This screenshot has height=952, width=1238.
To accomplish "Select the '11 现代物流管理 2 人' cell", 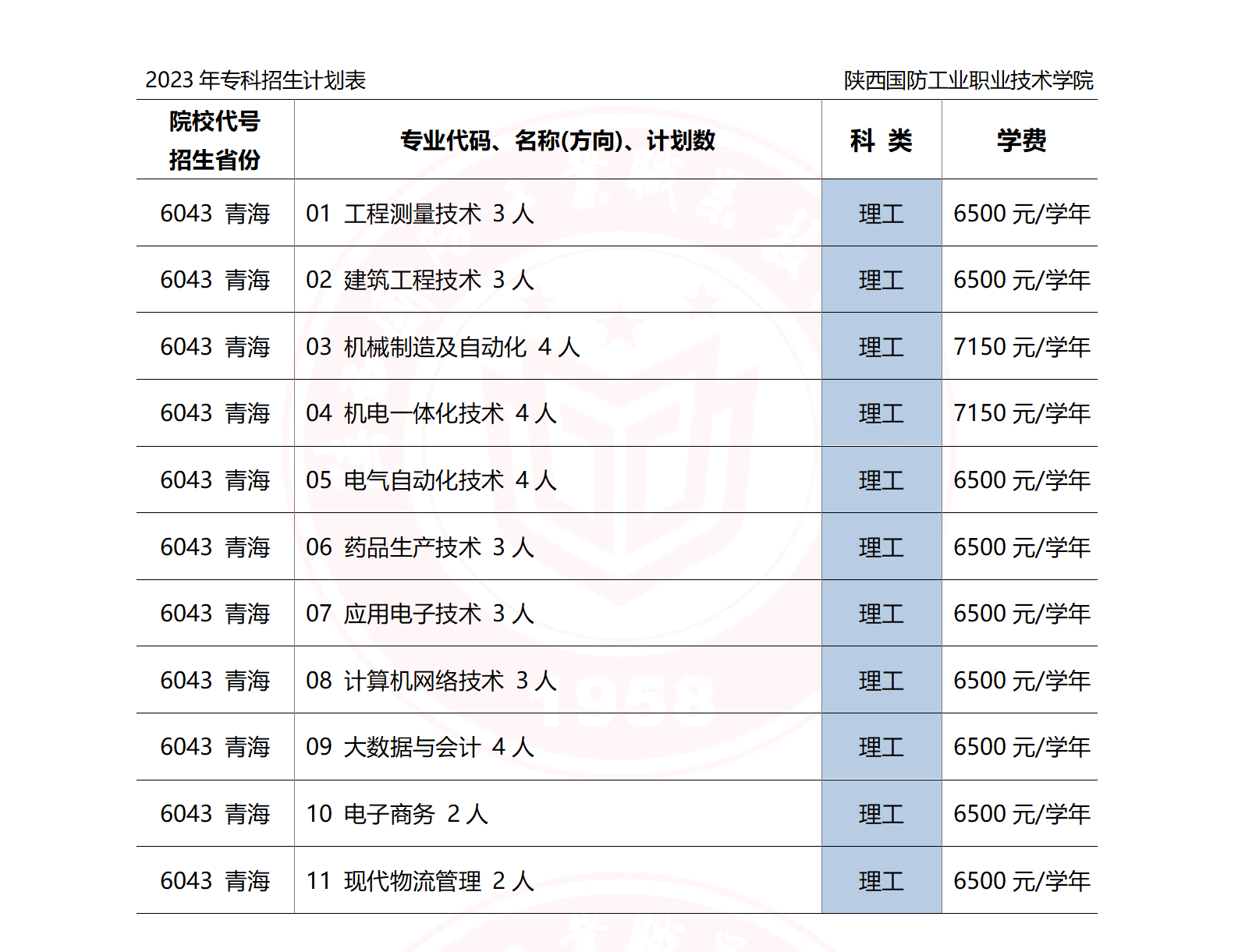I will pos(420,881).
